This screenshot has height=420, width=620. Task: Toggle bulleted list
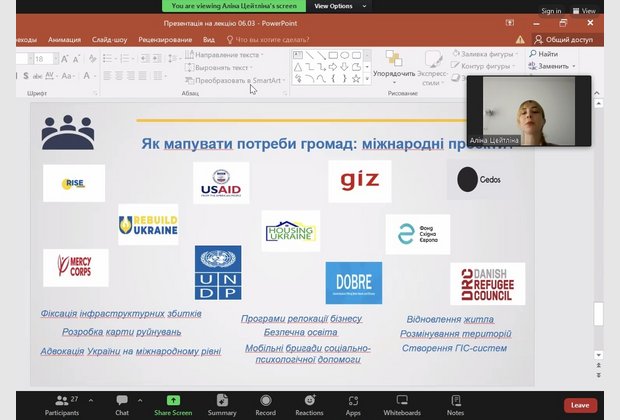coord(109,59)
